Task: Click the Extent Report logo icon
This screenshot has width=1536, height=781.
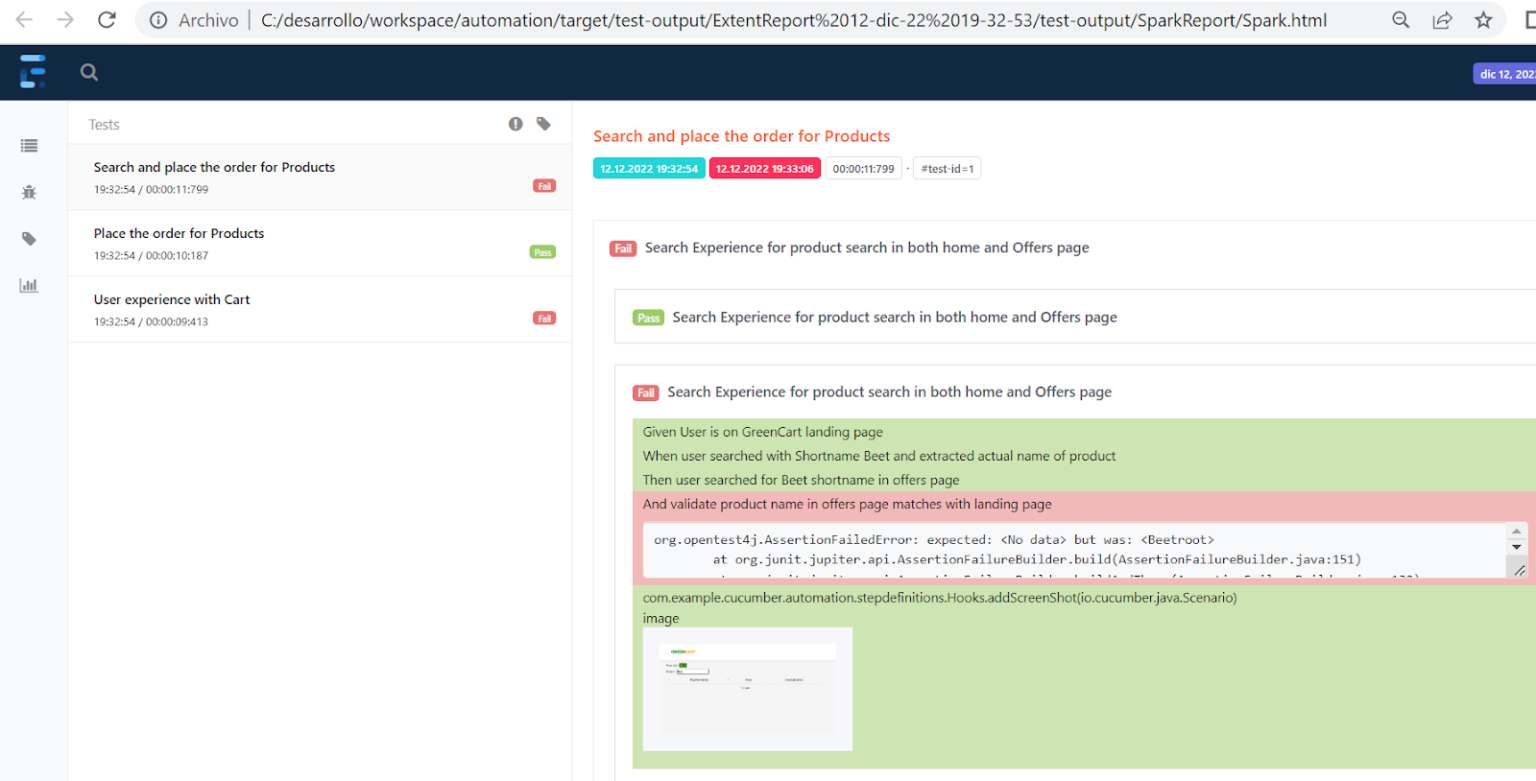Action: pyautogui.click(x=32, y=72)
